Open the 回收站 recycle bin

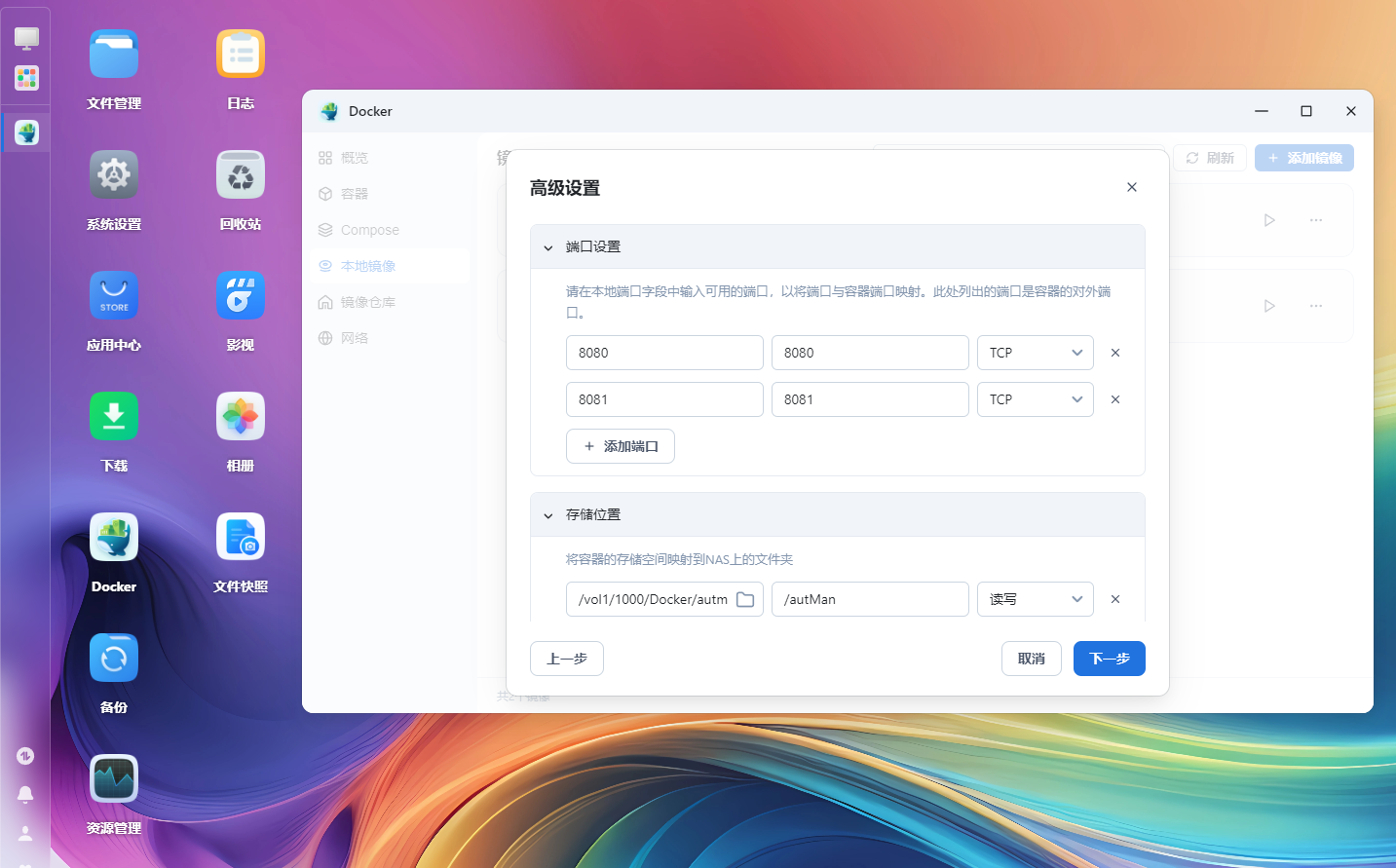241,175
